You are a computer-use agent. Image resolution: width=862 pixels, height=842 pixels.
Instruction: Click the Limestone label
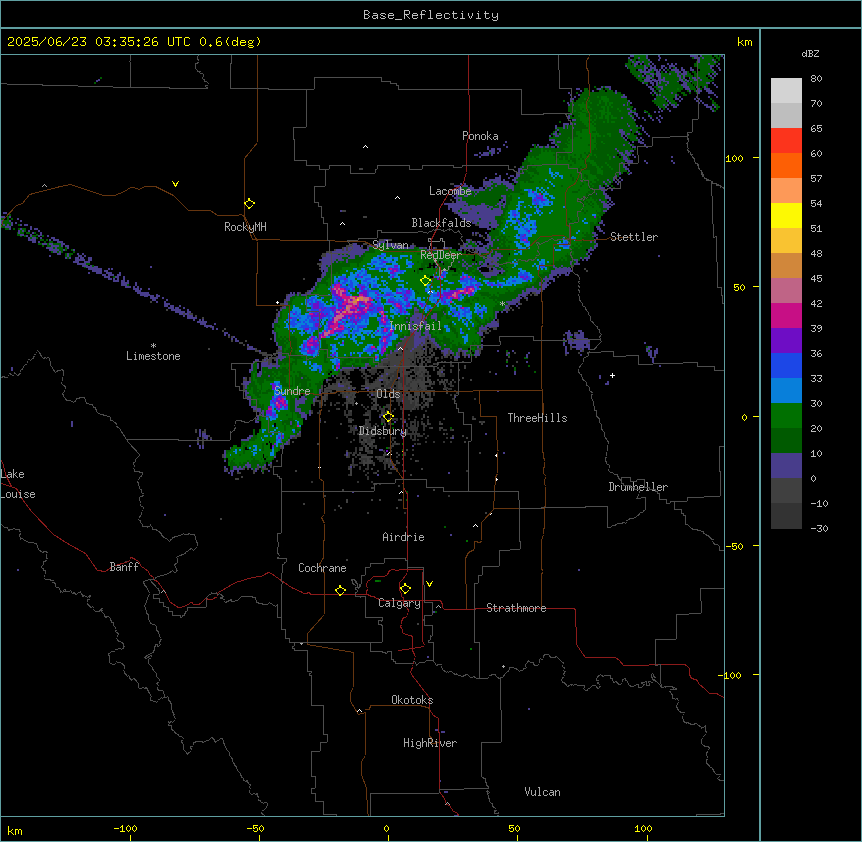point(153,356)
